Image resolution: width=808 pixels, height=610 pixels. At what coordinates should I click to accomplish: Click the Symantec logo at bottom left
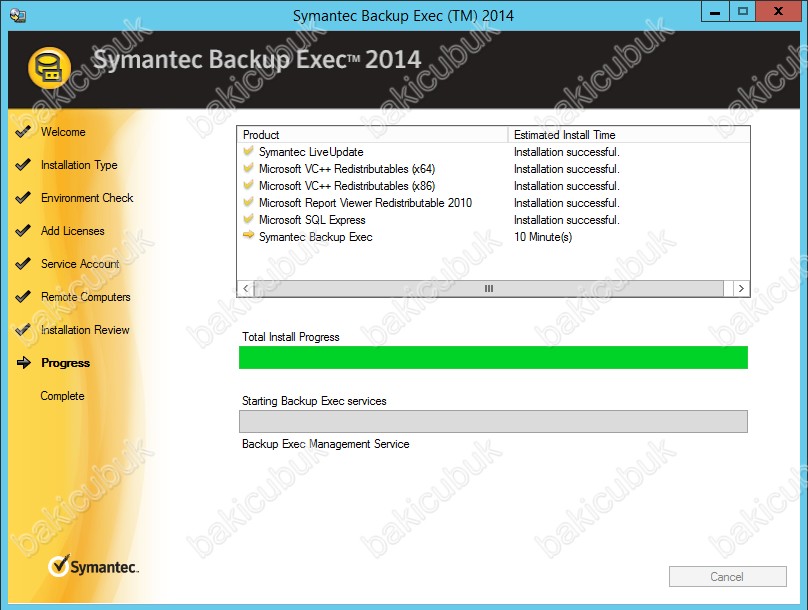pos(93,566)
